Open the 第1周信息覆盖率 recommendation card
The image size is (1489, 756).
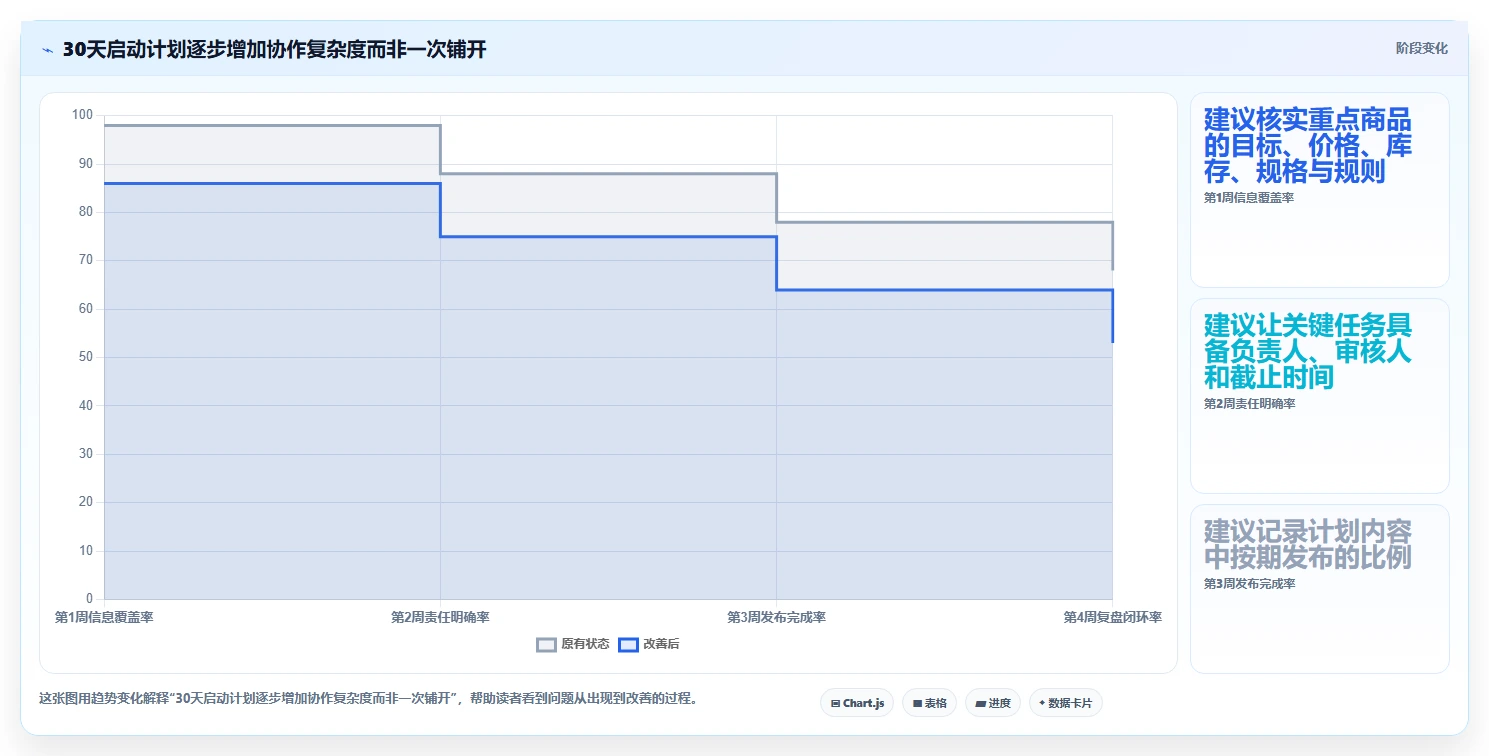pos(1319,190)
